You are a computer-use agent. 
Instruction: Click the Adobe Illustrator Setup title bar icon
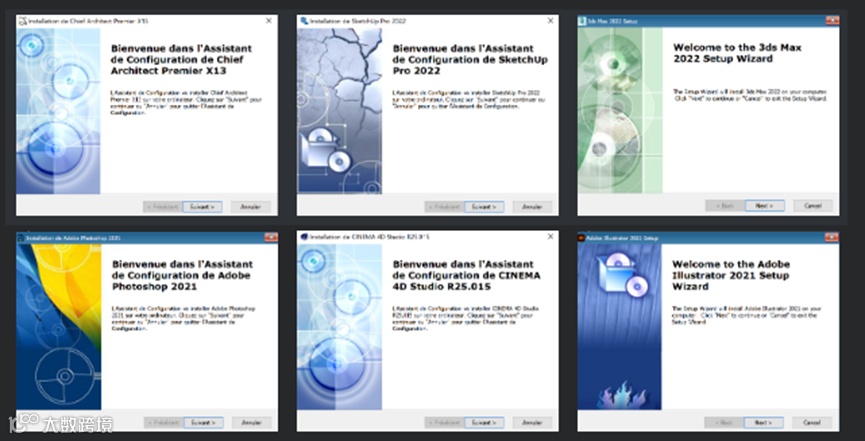point(581,238)
